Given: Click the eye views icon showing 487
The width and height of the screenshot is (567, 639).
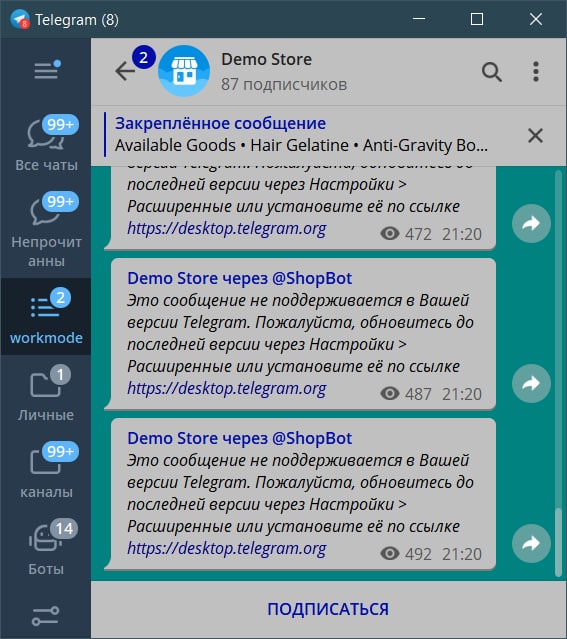Looking at the screenshot, I should coord(390,394).
